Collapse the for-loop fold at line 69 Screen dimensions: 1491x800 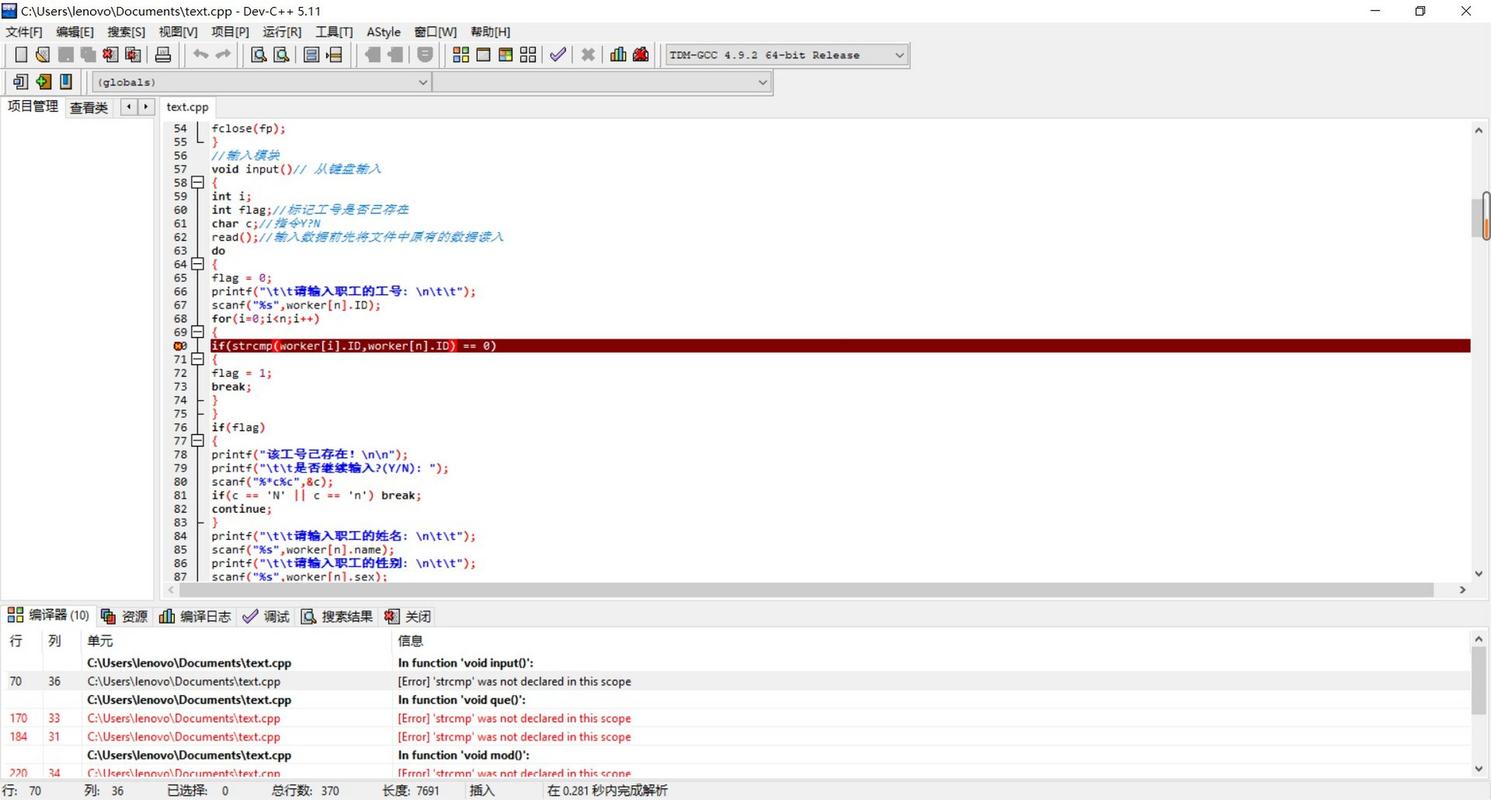pos(197,332)
